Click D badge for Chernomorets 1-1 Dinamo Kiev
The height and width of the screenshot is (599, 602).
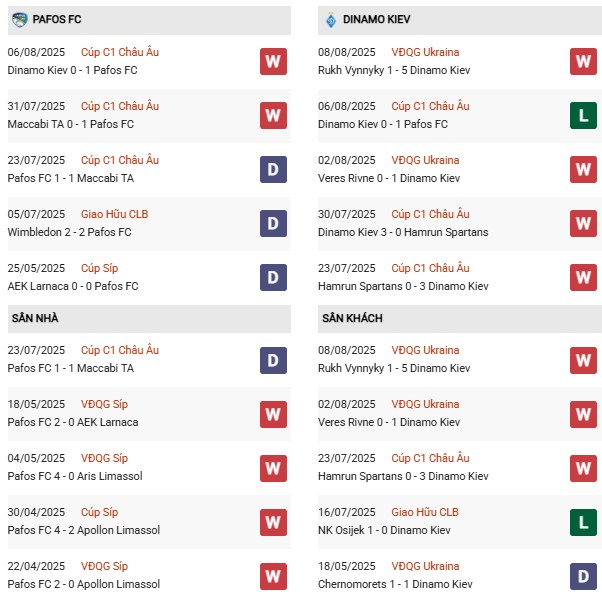[x=583, y=575]
